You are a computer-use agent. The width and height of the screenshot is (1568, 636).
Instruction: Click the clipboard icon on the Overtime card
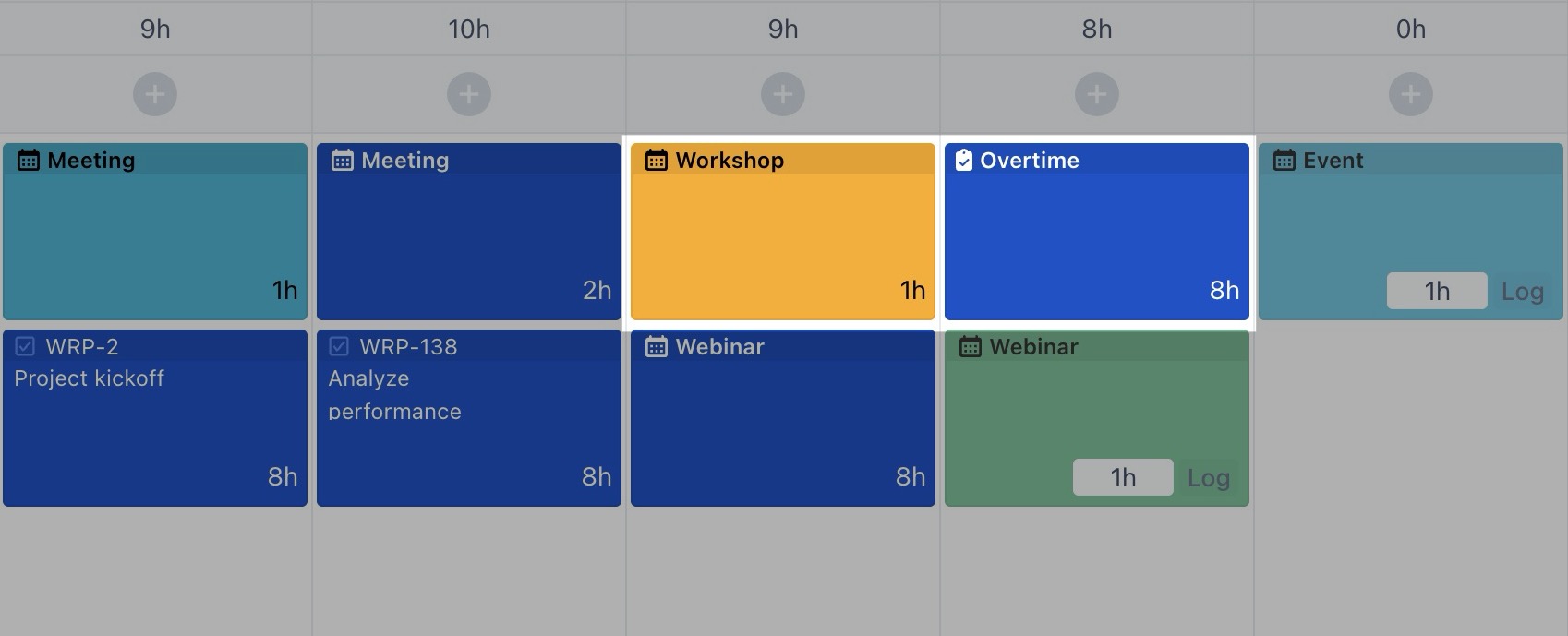(963, 161)
